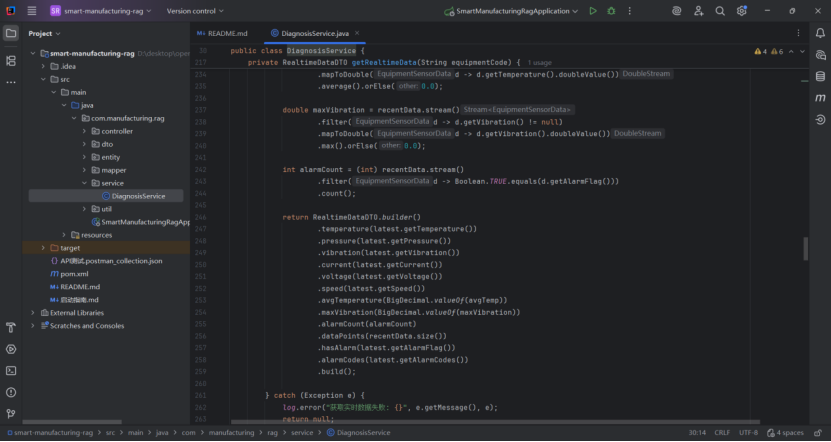Open Notifications bell panel
Viewport: 831px width, 442px height.
(x=820, y=33)
